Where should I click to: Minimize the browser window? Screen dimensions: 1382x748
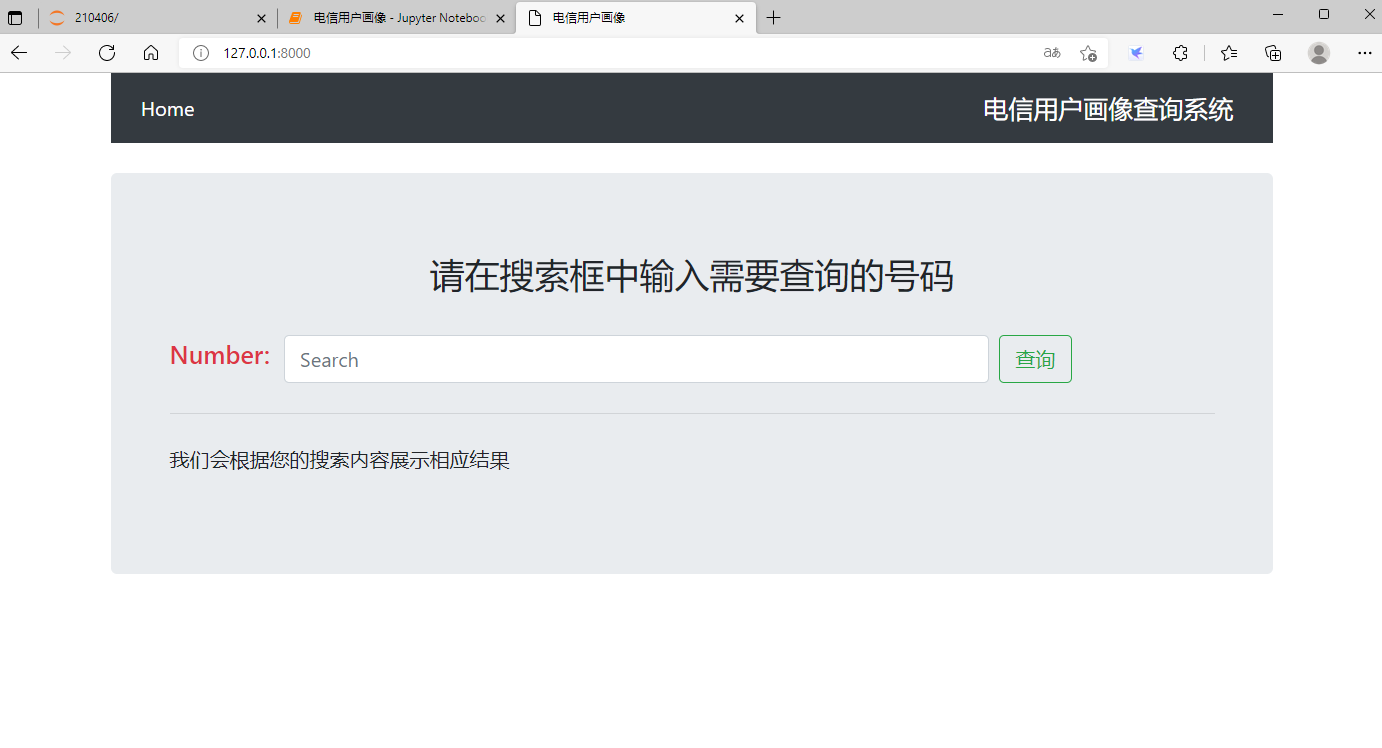(1278, 14)
